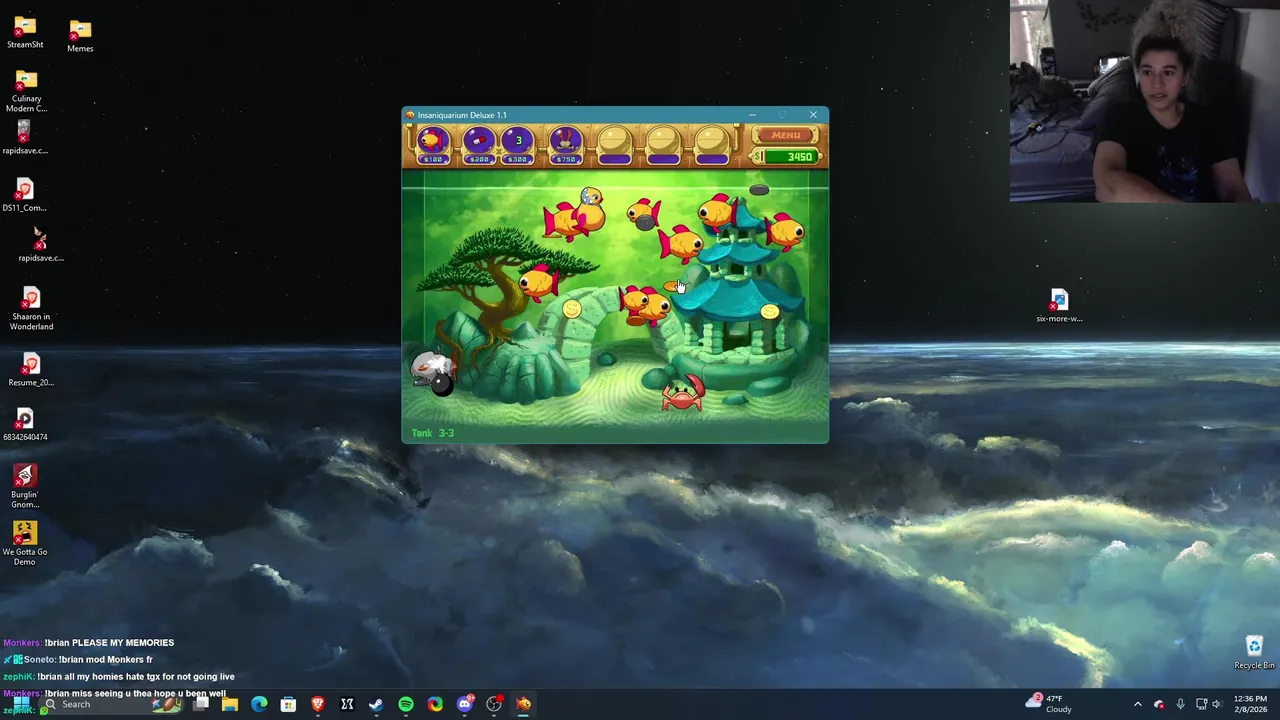Expand the hidden system tray icons
Image resolution: width=1280 pixels, height=720 pixels.
(x=1137, y=704)
